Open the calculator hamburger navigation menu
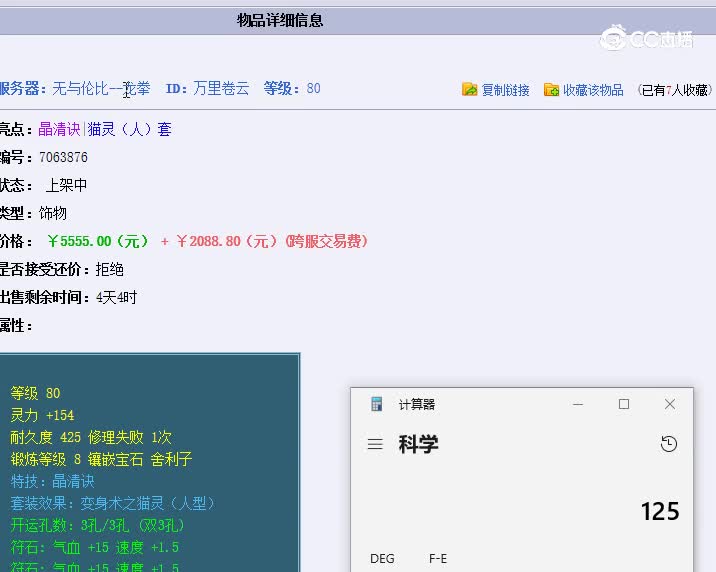This screenshot has height=572, width=716. [x=375, y=444]
